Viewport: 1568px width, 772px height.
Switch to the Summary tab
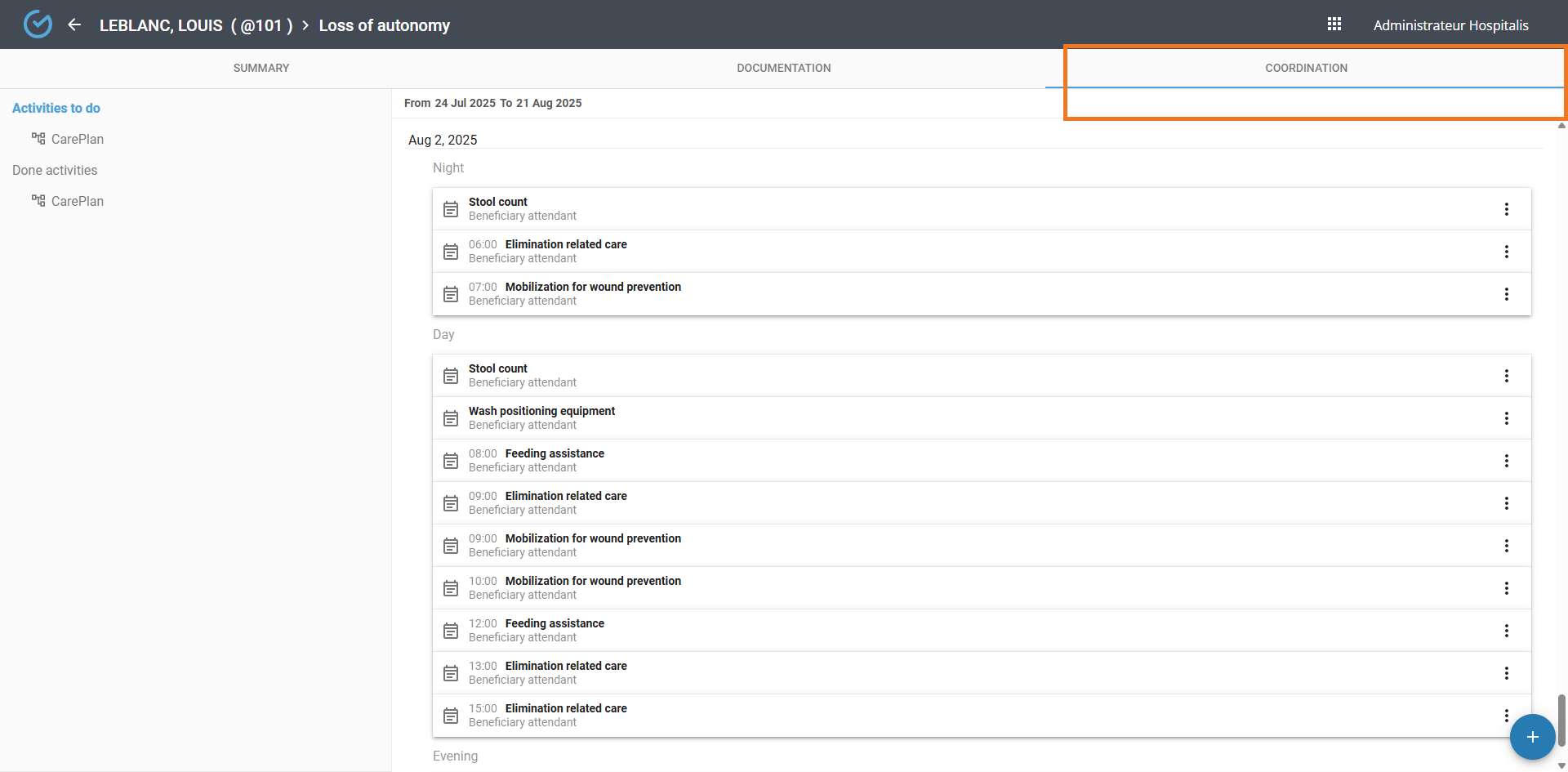pos(261,68)
